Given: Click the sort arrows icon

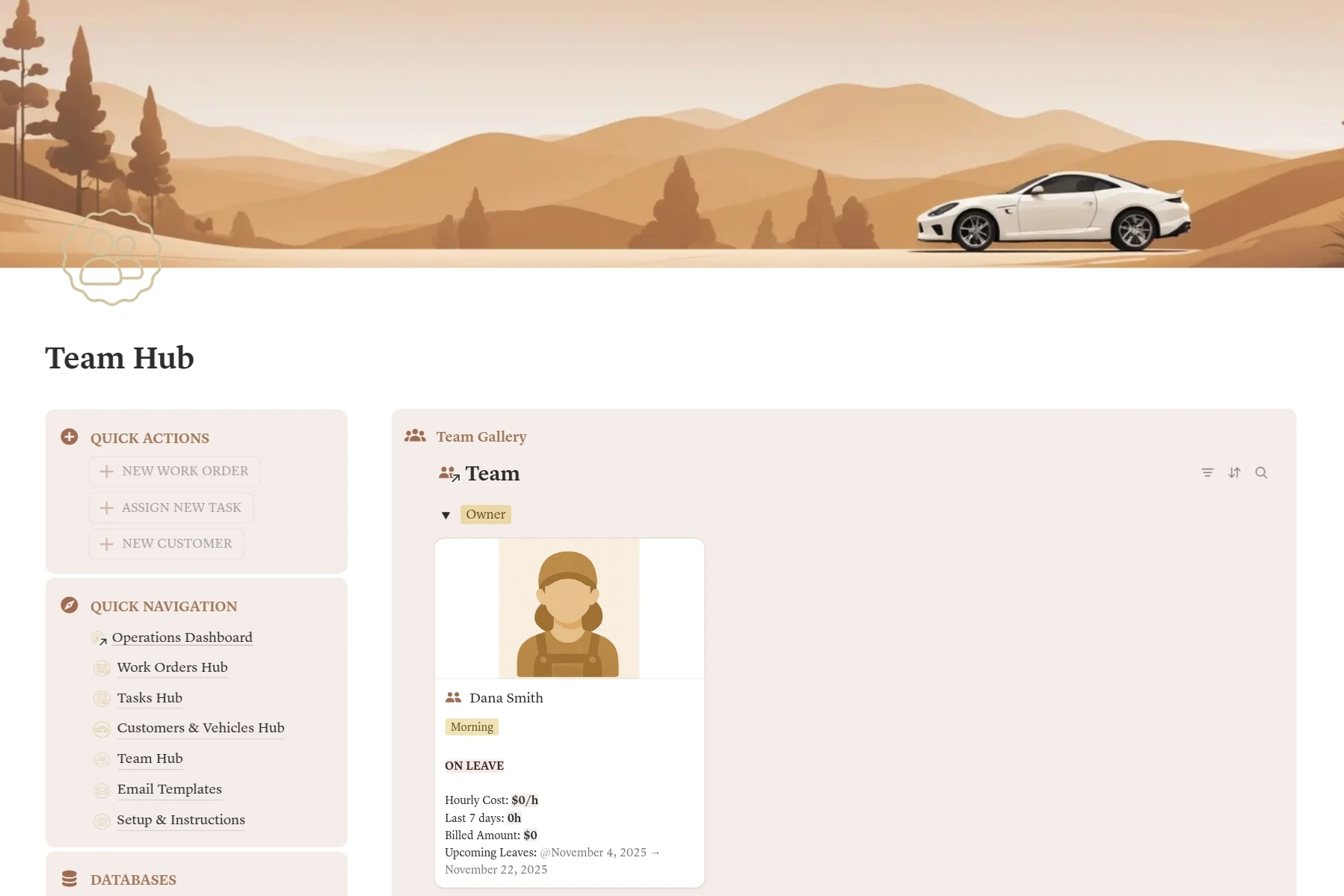Looking at the screenshot, I should click(1234, 472).
